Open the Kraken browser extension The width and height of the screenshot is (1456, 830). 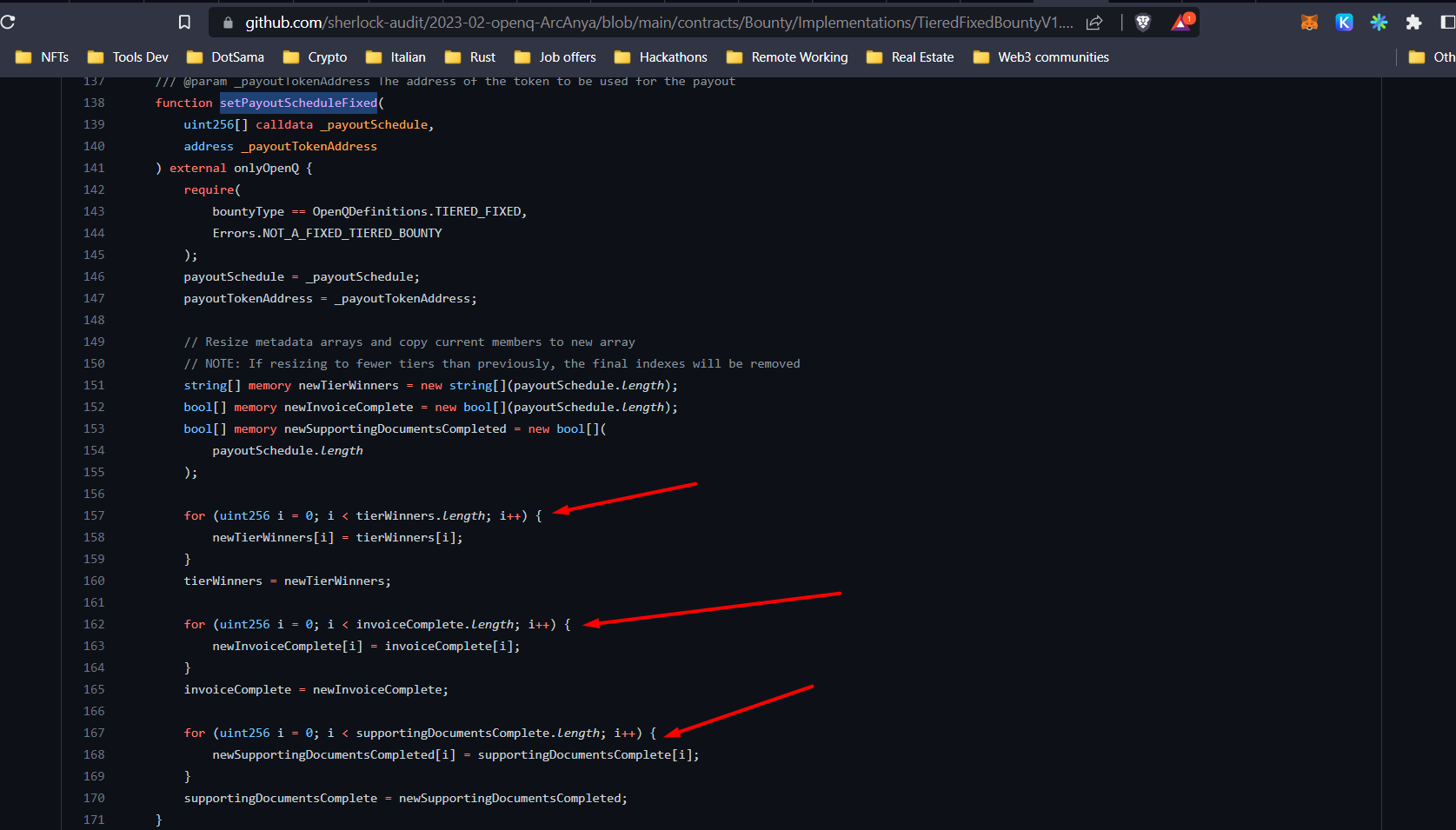(x=1344, y=23)
